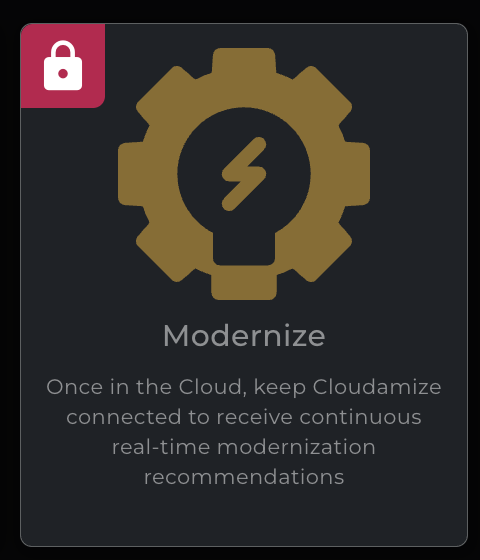Click the left tooth of the gear

[131, 174]
